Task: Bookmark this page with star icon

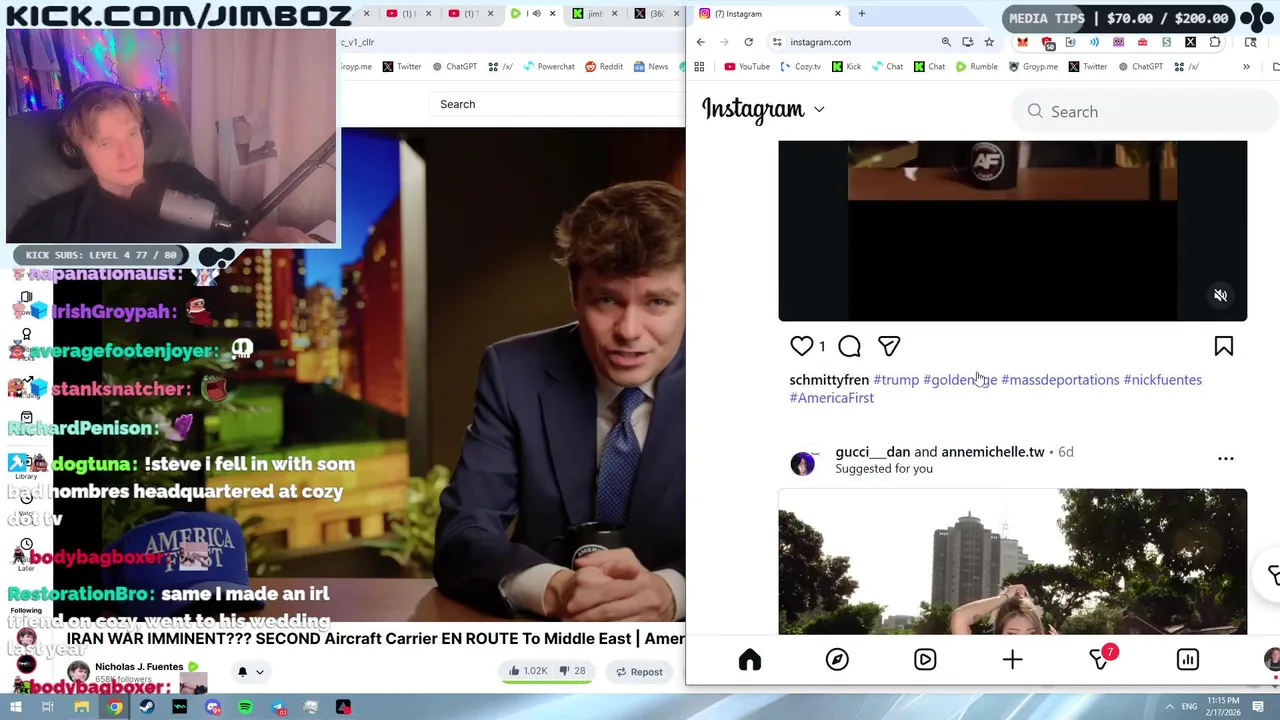Action: coord(989,42)
